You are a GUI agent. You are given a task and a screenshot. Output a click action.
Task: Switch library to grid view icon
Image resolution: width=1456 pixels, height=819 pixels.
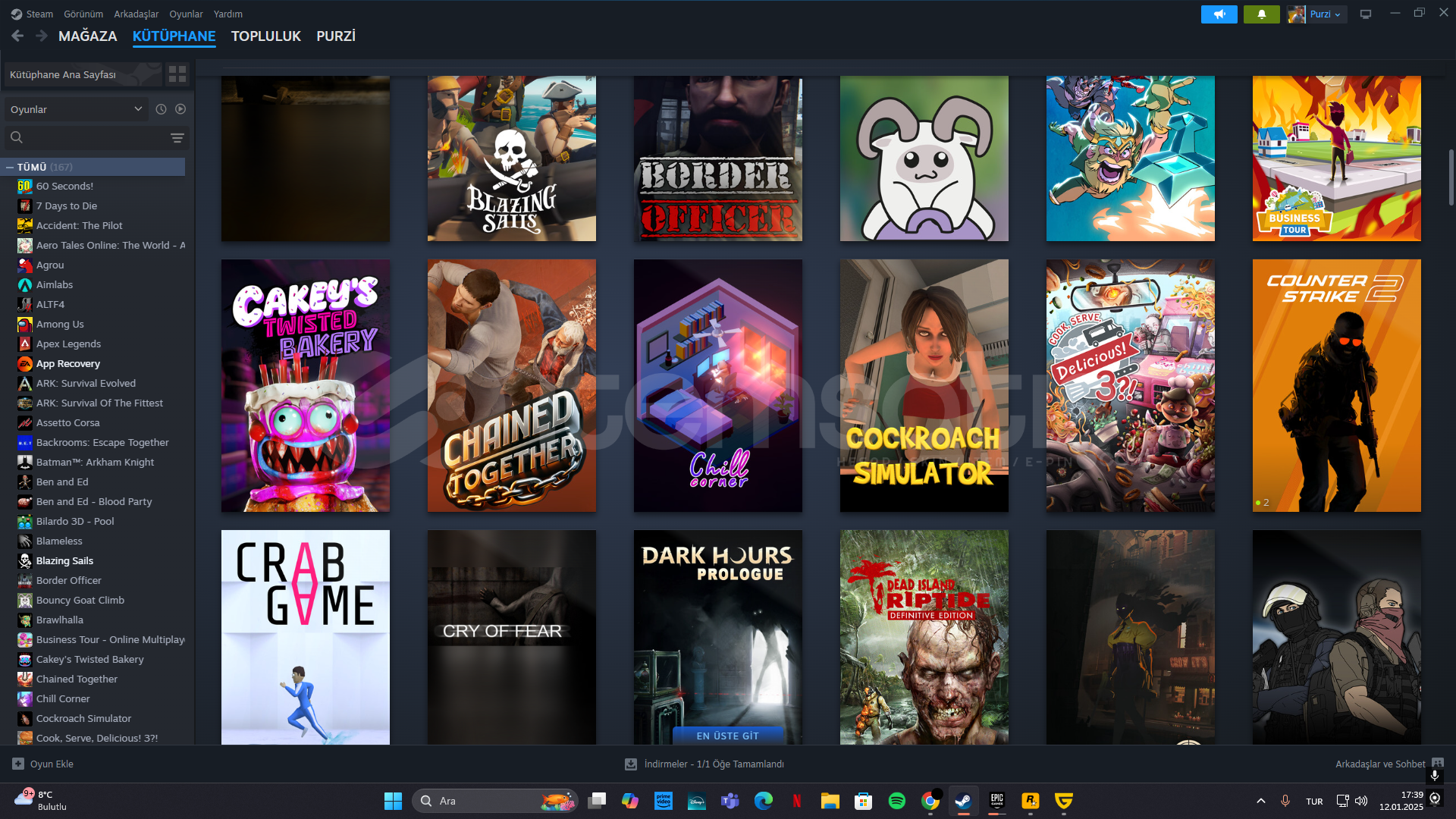click(x=177, y=74)
